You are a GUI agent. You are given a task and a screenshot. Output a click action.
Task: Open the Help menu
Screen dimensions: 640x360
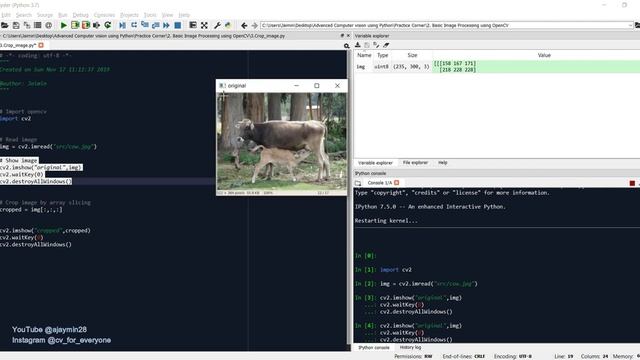tap(184, 15)
